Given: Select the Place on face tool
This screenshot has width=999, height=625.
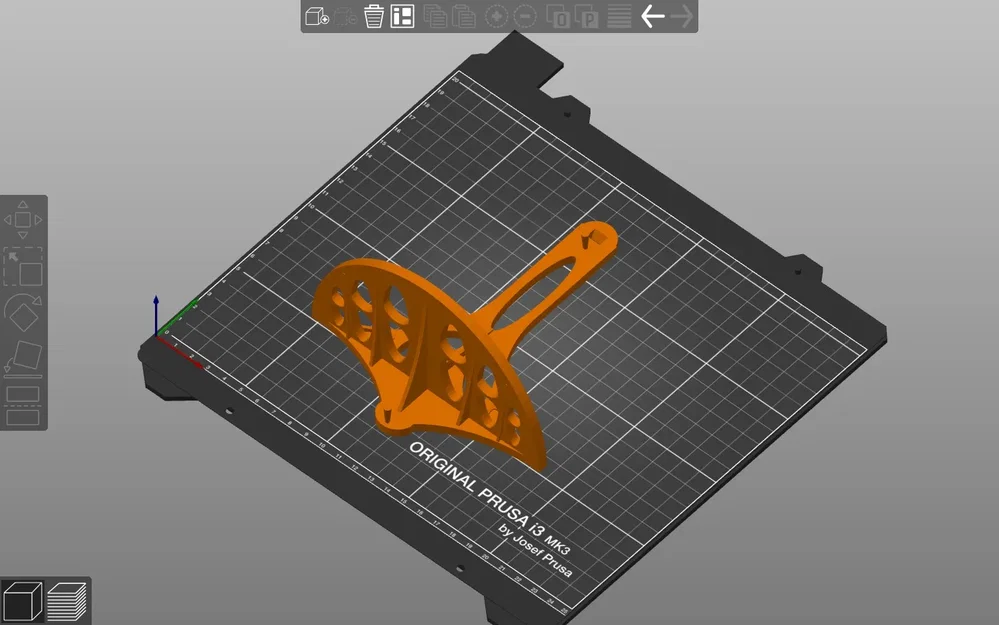Looking at the screenshot, I should tap(23, 359).
